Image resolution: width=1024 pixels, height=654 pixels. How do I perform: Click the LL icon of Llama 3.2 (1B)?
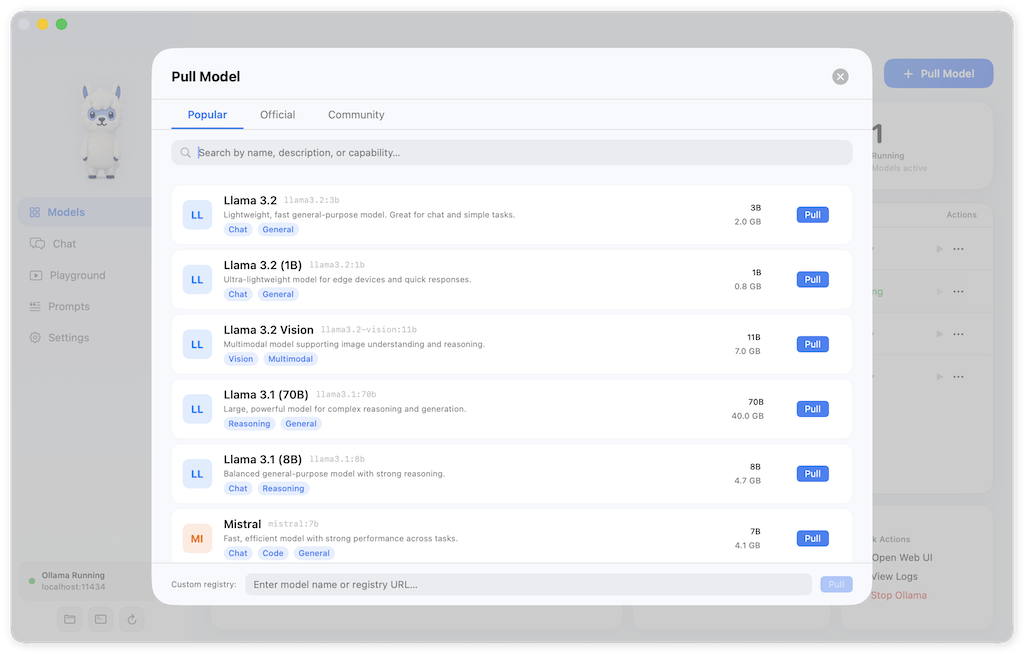pos(197,280)
